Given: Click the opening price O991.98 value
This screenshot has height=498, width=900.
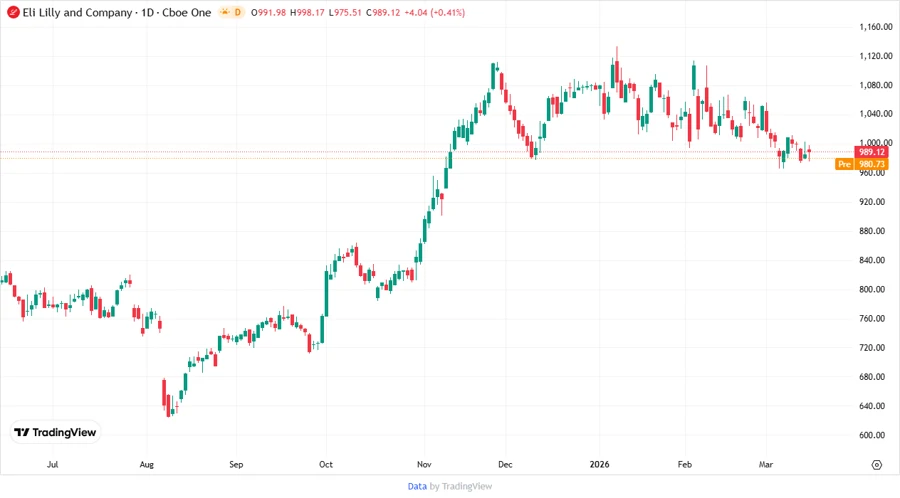Looking at the screenshot, I should (x=268, y=12).
